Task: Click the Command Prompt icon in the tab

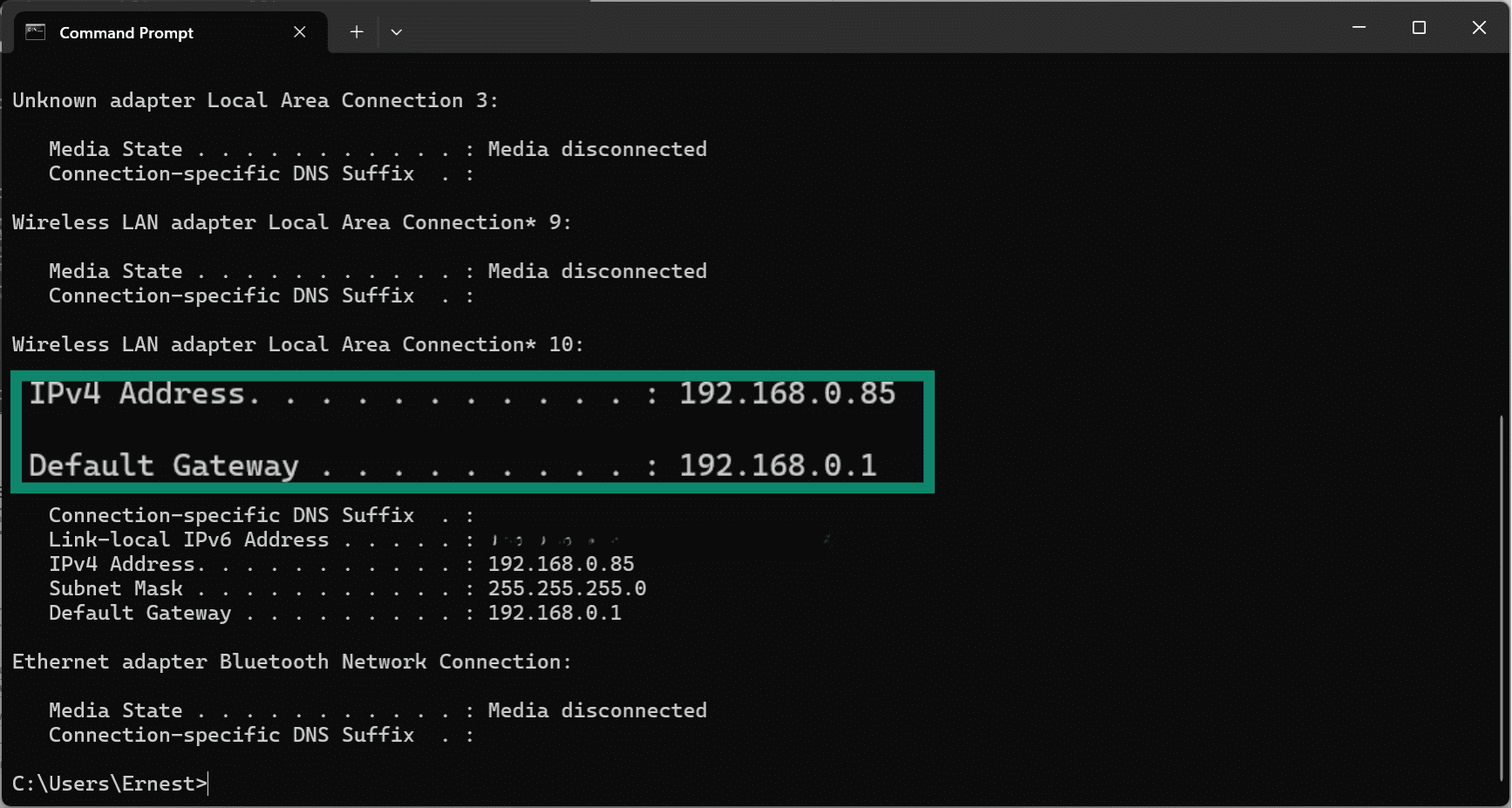Action: click(35, 31)
